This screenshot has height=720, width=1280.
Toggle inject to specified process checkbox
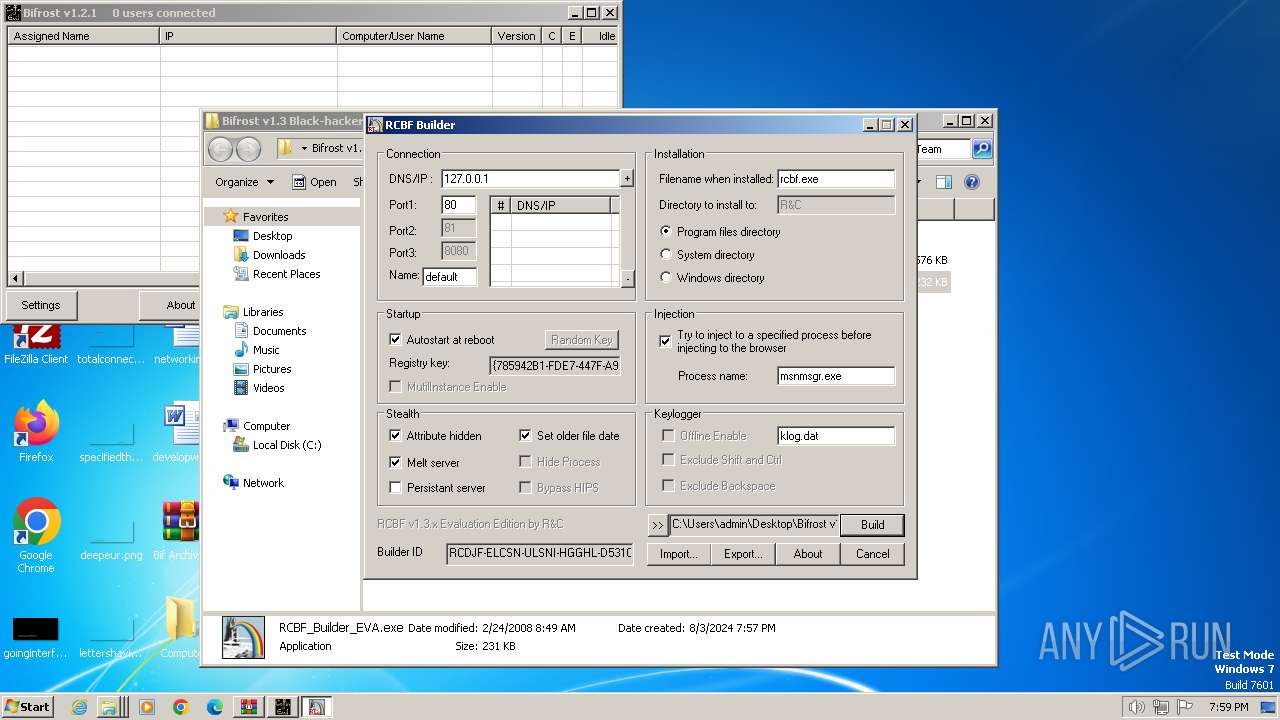click(665, 341)
